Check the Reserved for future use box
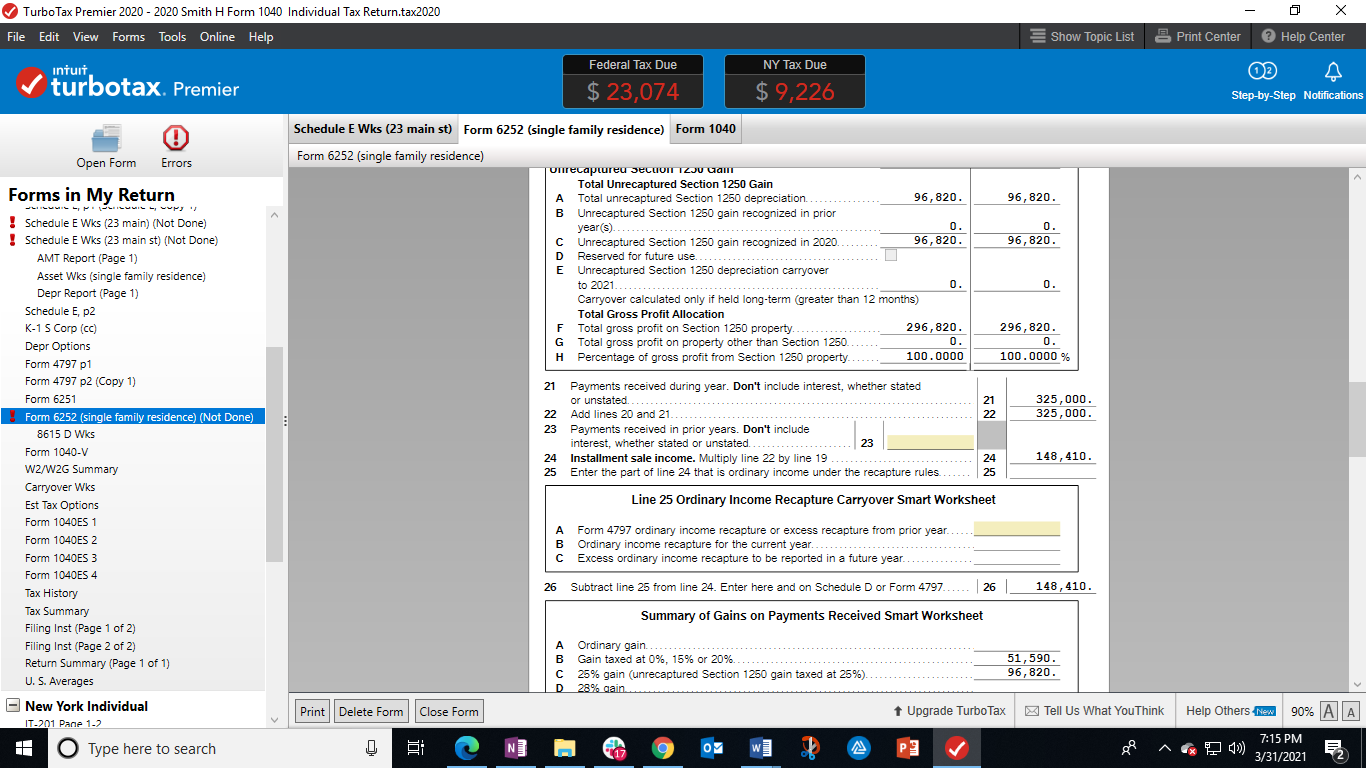 click(891, 256)
